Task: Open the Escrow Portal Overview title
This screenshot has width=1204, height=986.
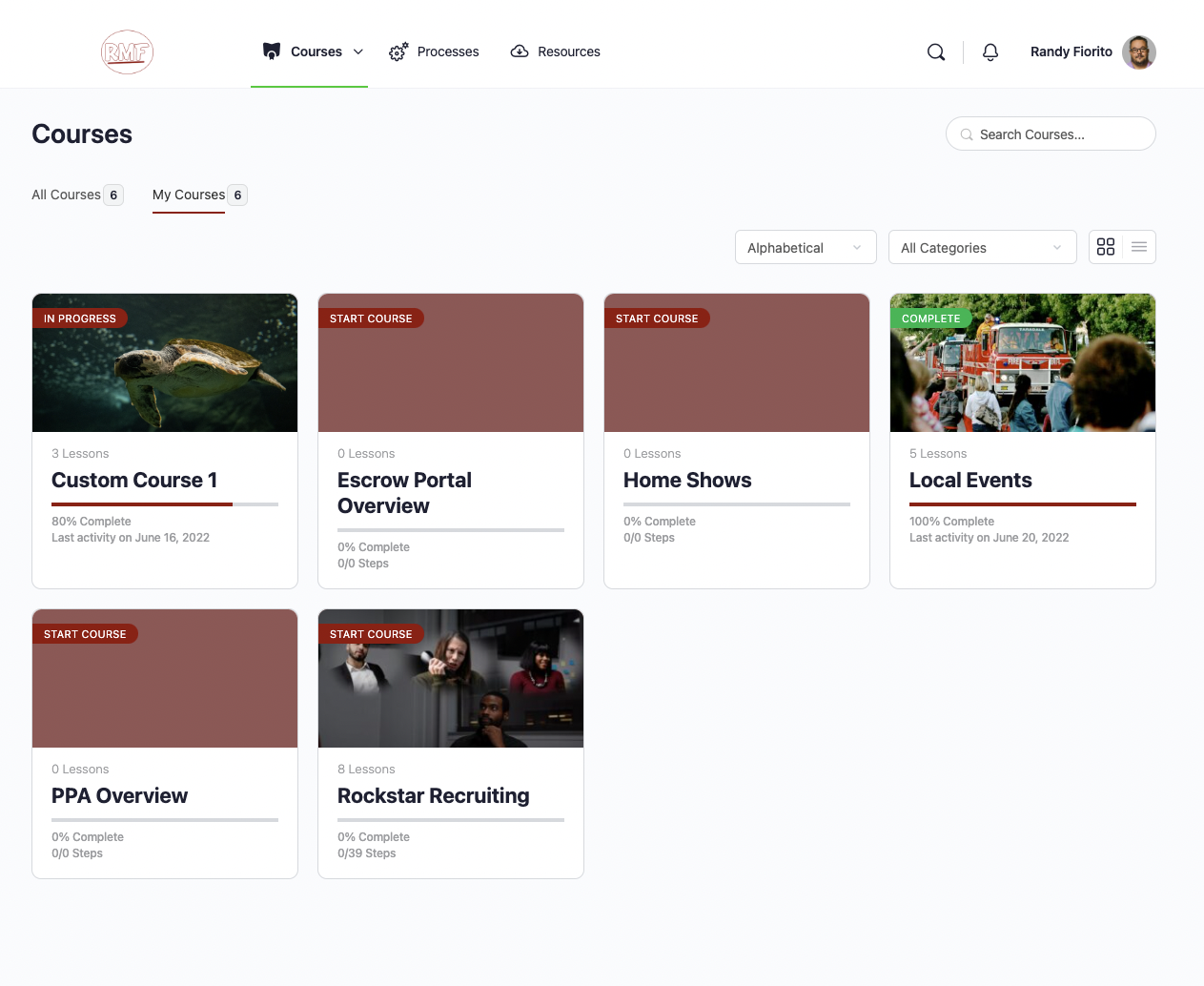Action: tap(404, 493)
